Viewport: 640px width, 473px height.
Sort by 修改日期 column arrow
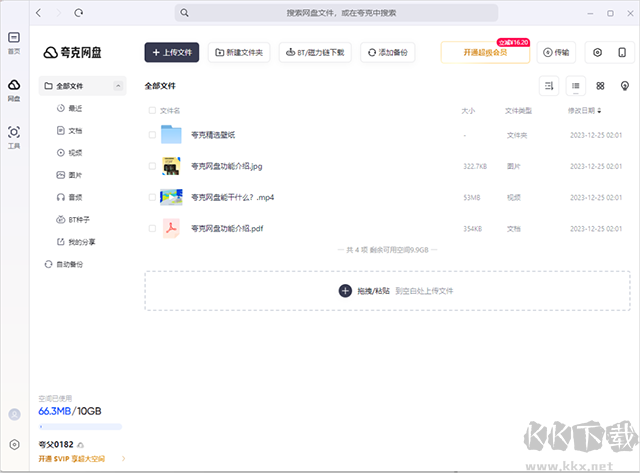(599, 110)
